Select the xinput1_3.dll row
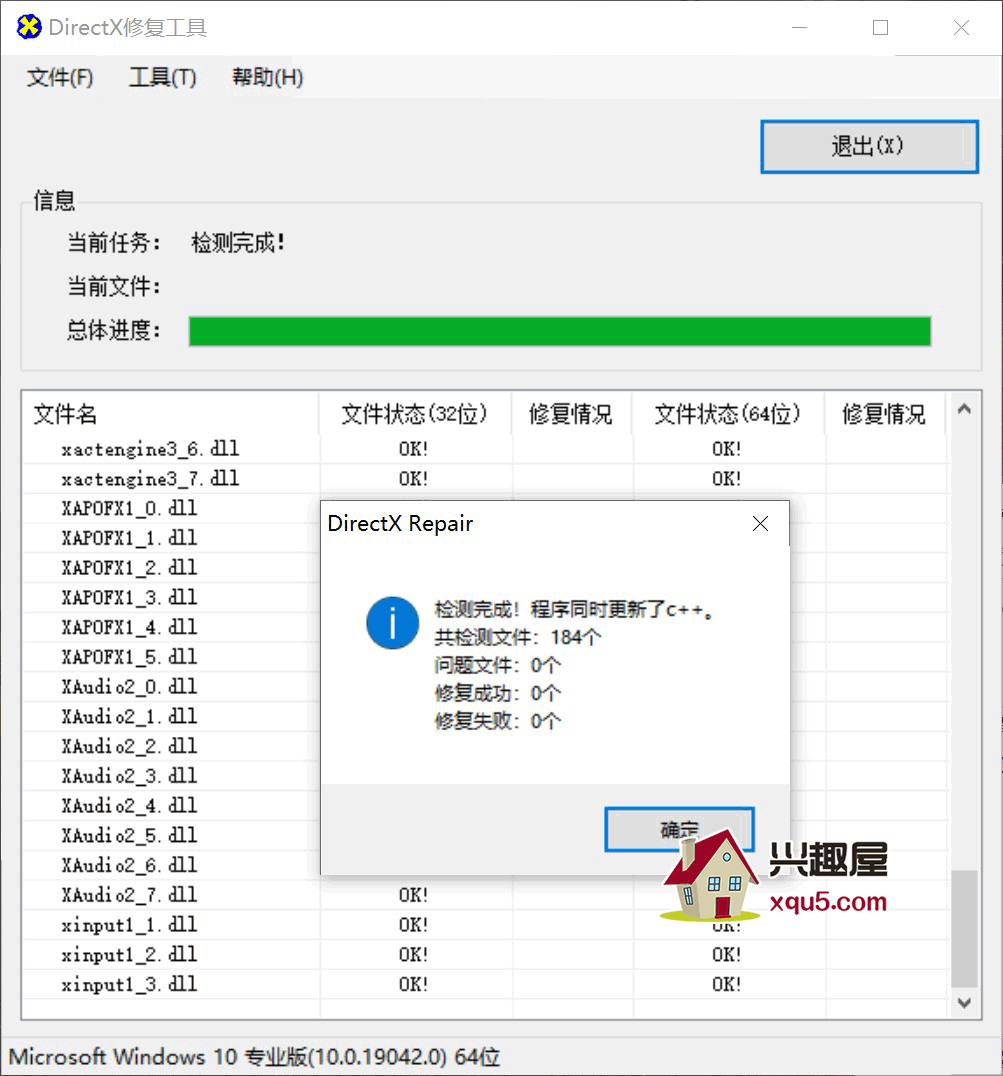The width and height of the screenshot is (1003, 1076). [484, 984]
